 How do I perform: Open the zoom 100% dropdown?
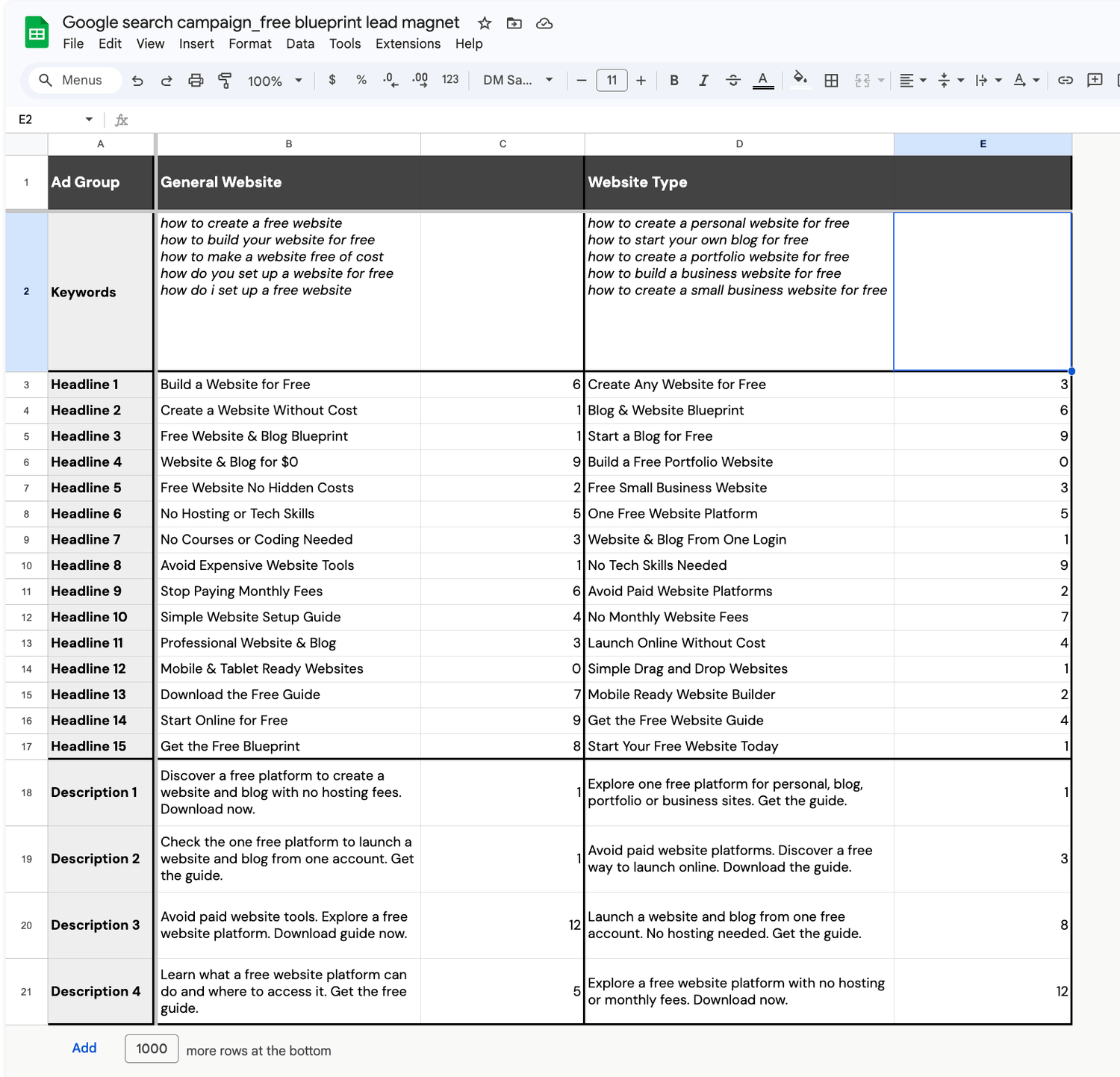tap(275, 81)
